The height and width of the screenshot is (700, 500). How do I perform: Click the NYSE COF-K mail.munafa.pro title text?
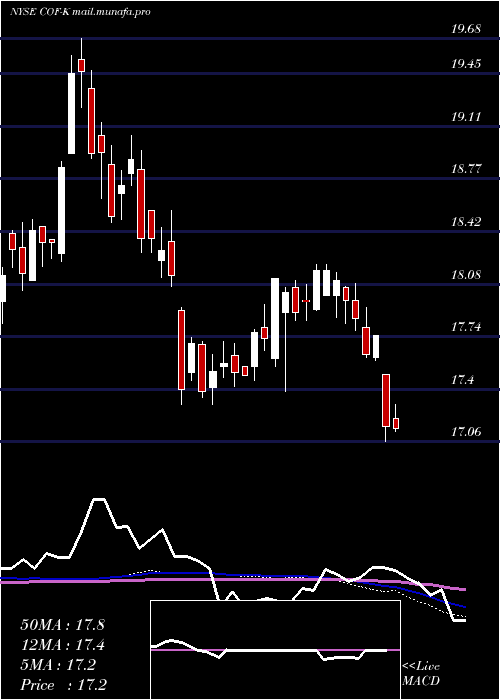(x=80, y=12)
